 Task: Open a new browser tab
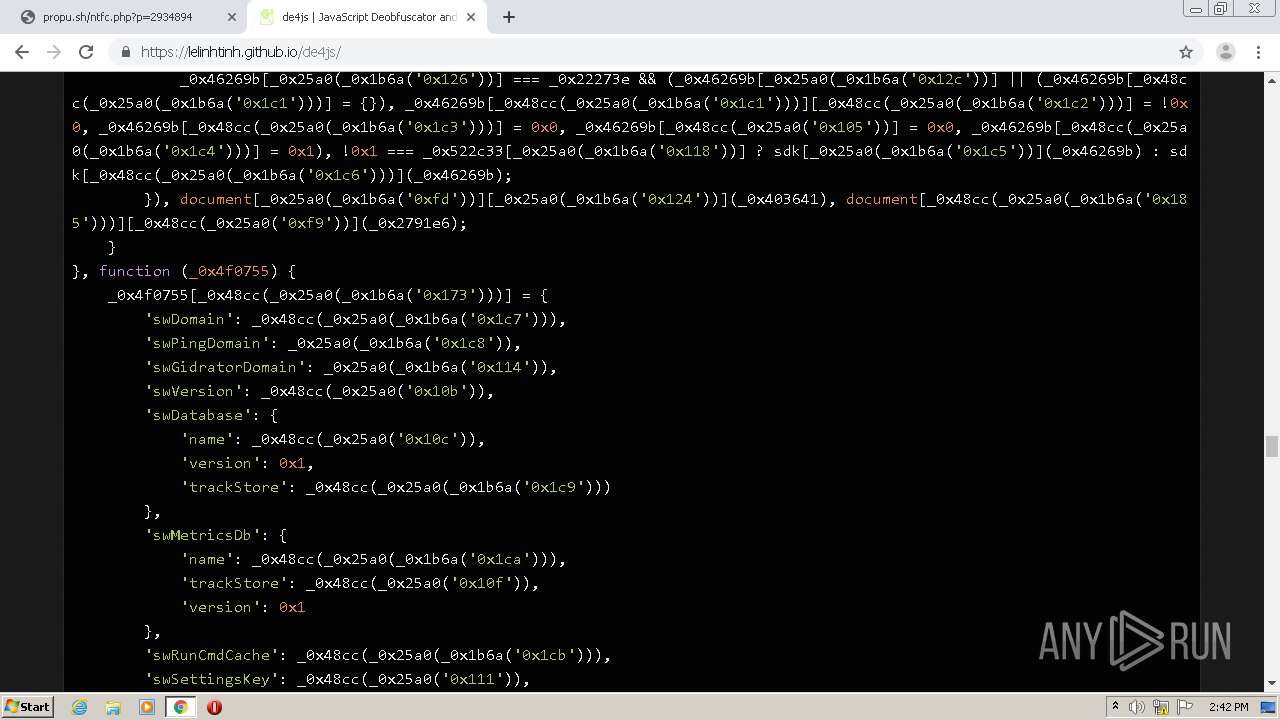pyautogui.click(x=508, y=17)
